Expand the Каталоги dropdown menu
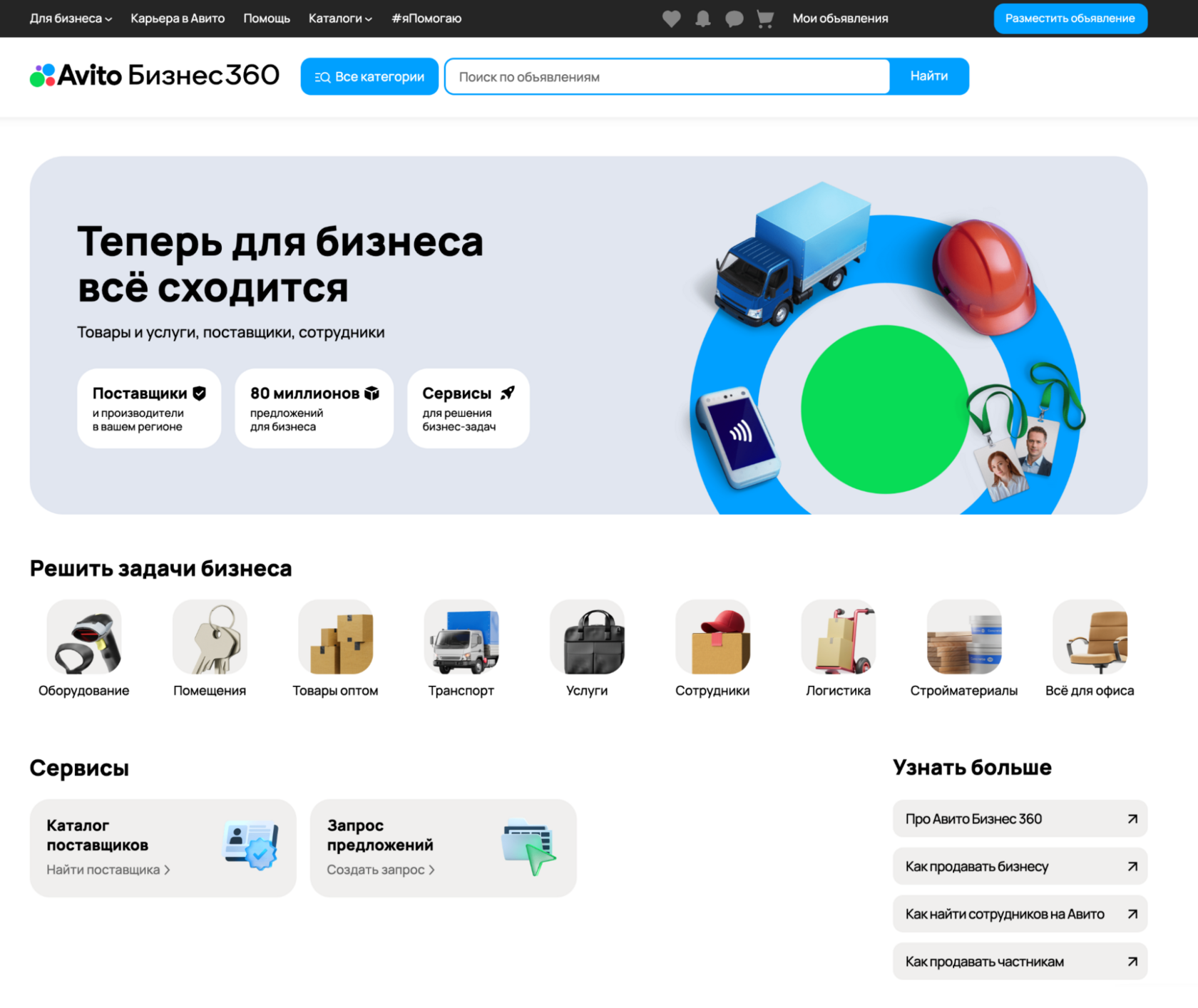The image size is (1198, 1008). click(x=340, y=19)
